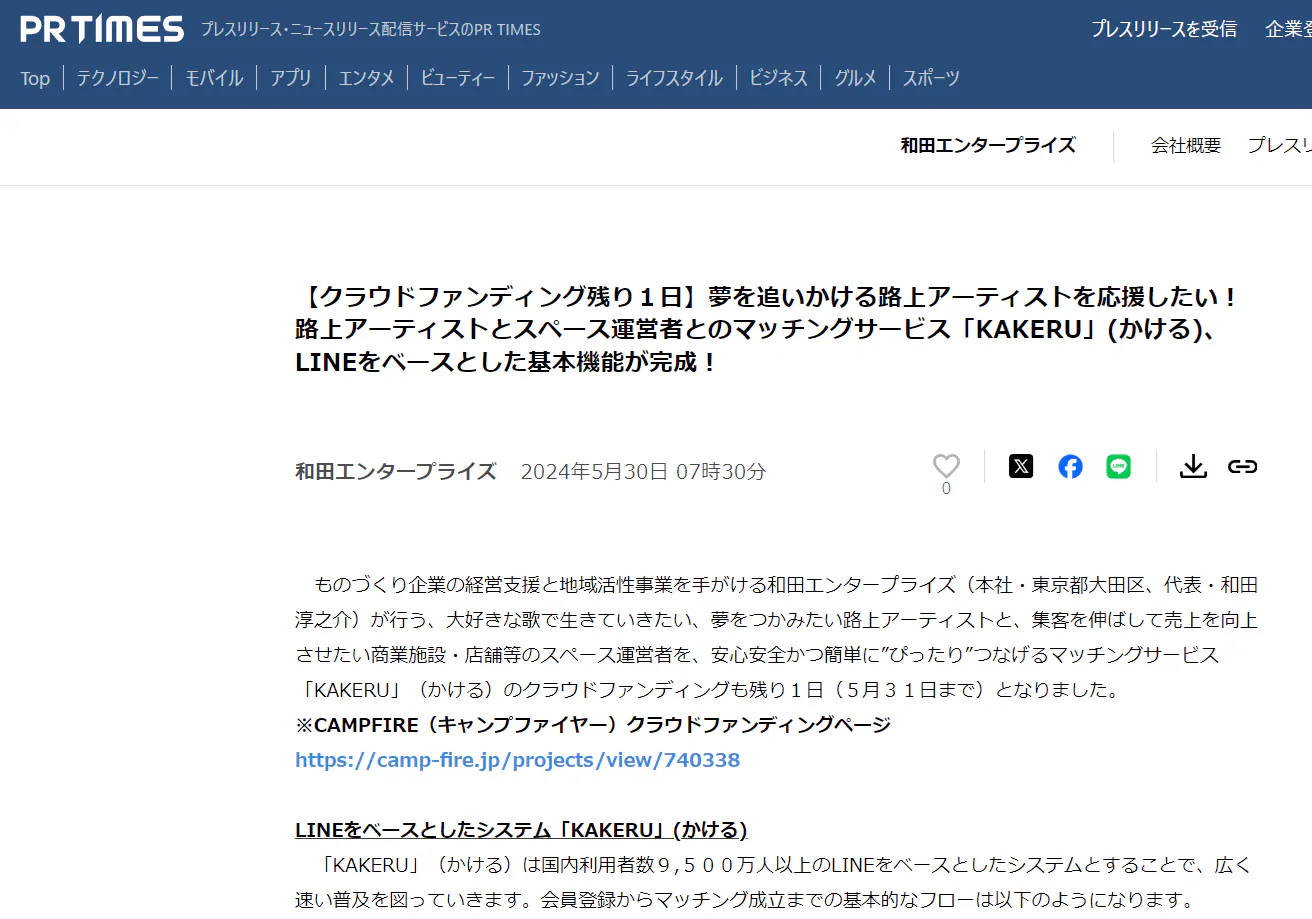Download the press release
This screenshot has height=919, width=1312.
click(1193, 466)
